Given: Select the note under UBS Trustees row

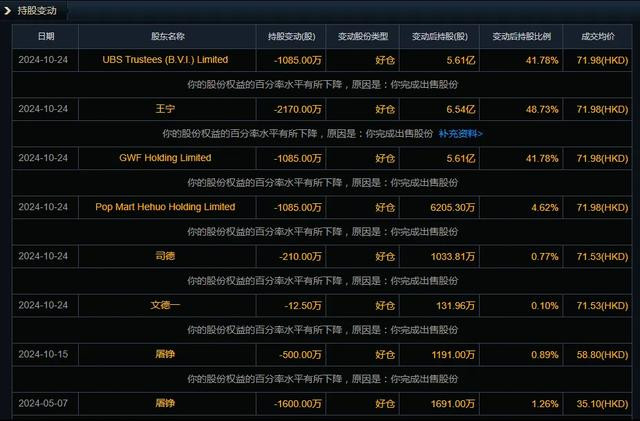Looking at the screenshot, I should click(x=322, y=85).
